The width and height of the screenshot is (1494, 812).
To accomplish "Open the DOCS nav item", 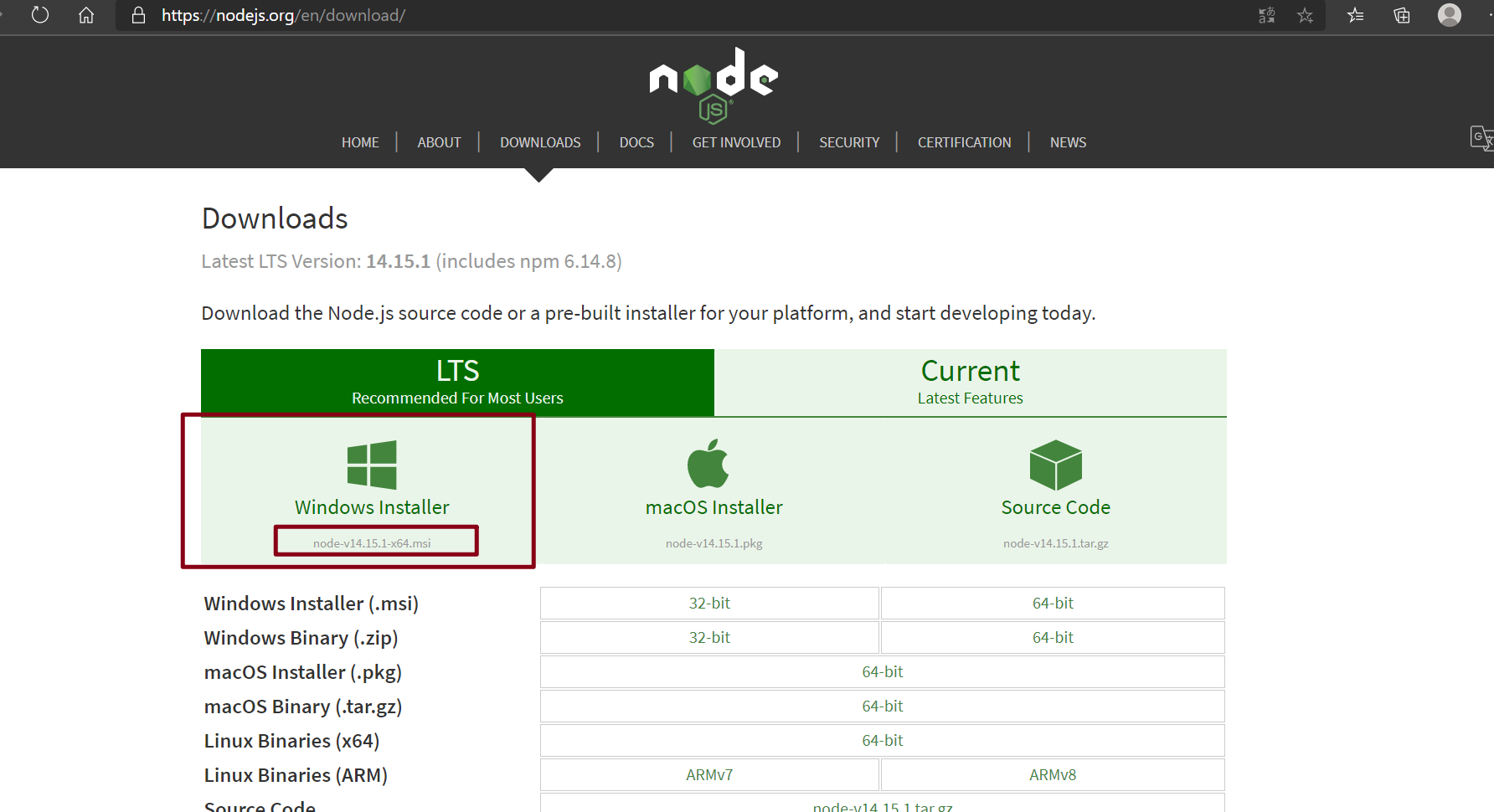I will tap(636, 142).
